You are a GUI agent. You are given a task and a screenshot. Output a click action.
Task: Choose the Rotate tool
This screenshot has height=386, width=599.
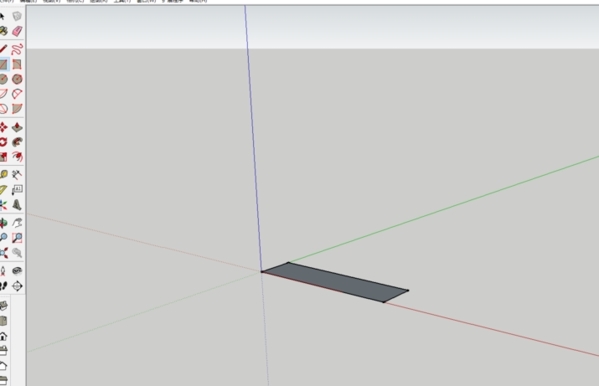pos(3,142)
